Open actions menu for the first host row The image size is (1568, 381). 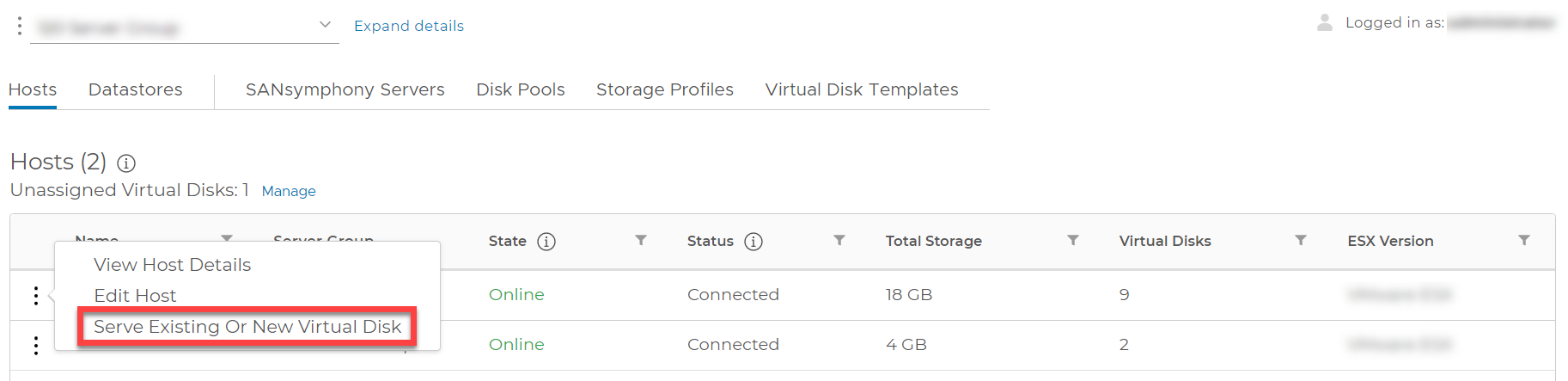(35, 296)
